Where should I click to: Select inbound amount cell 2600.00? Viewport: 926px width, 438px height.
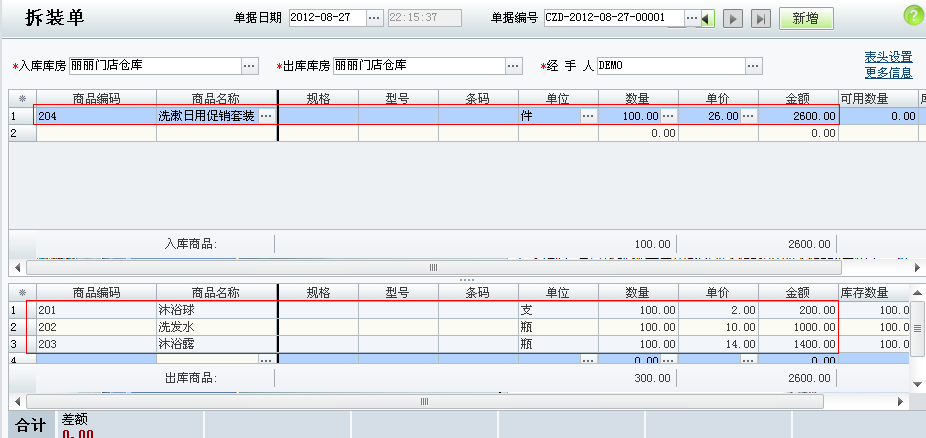coord(798,116)
